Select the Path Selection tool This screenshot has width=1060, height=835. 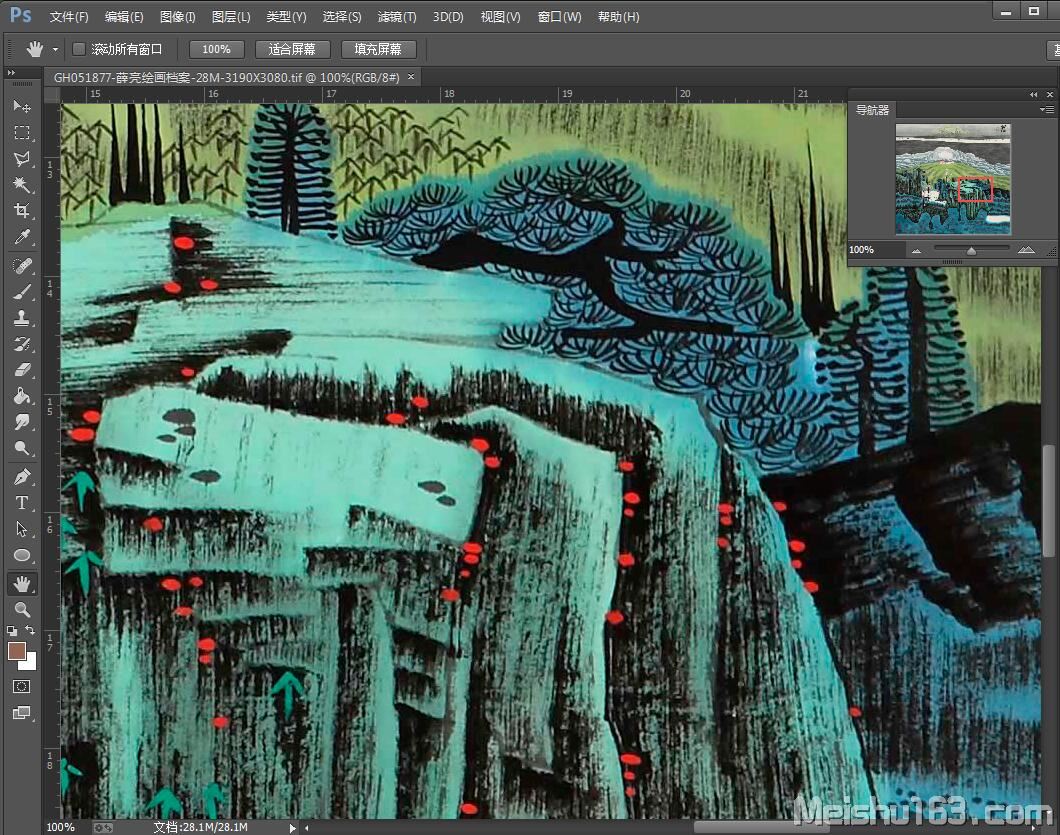click(22, 529)
